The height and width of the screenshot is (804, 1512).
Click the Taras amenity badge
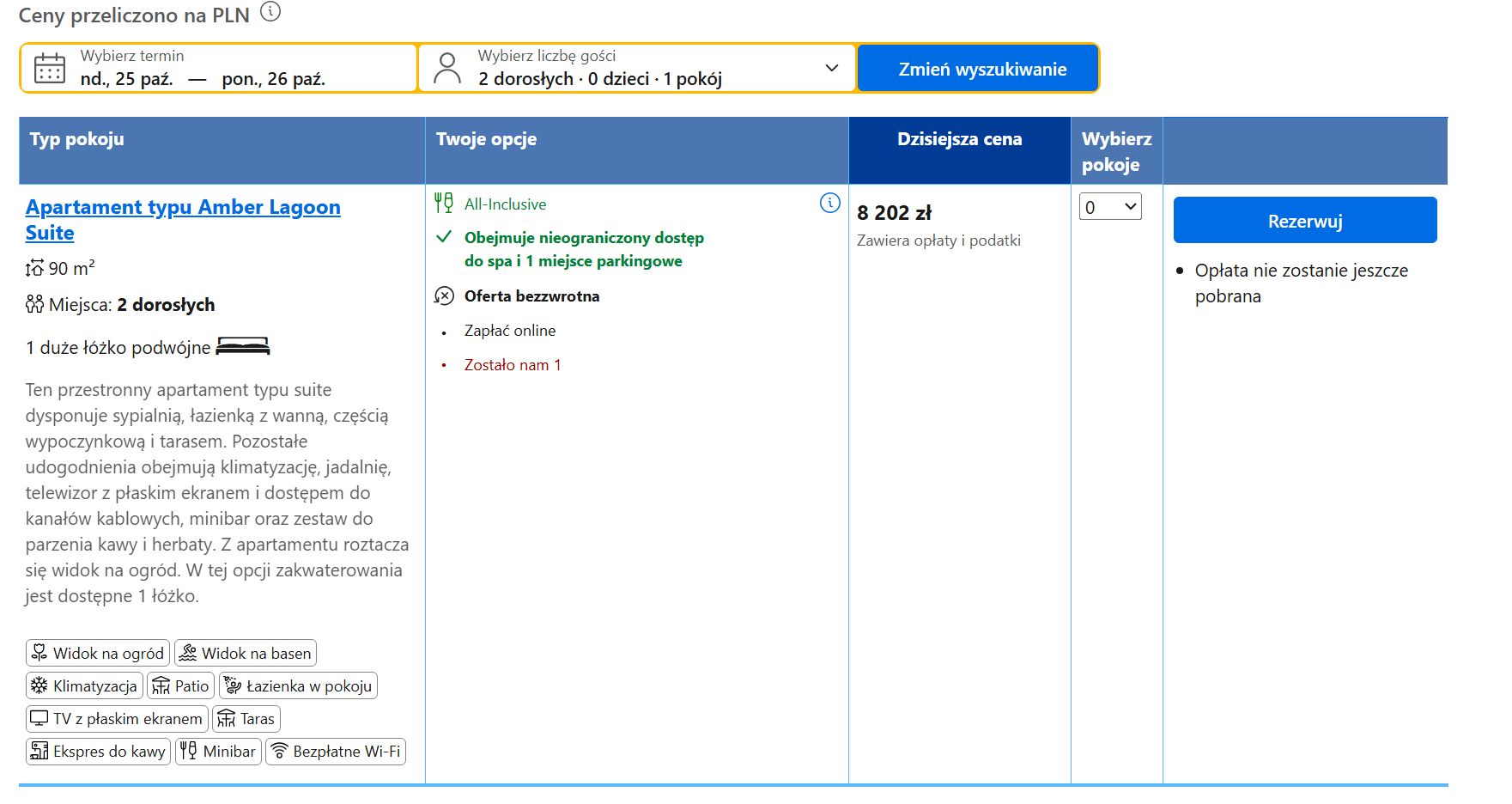click(246, 718)
